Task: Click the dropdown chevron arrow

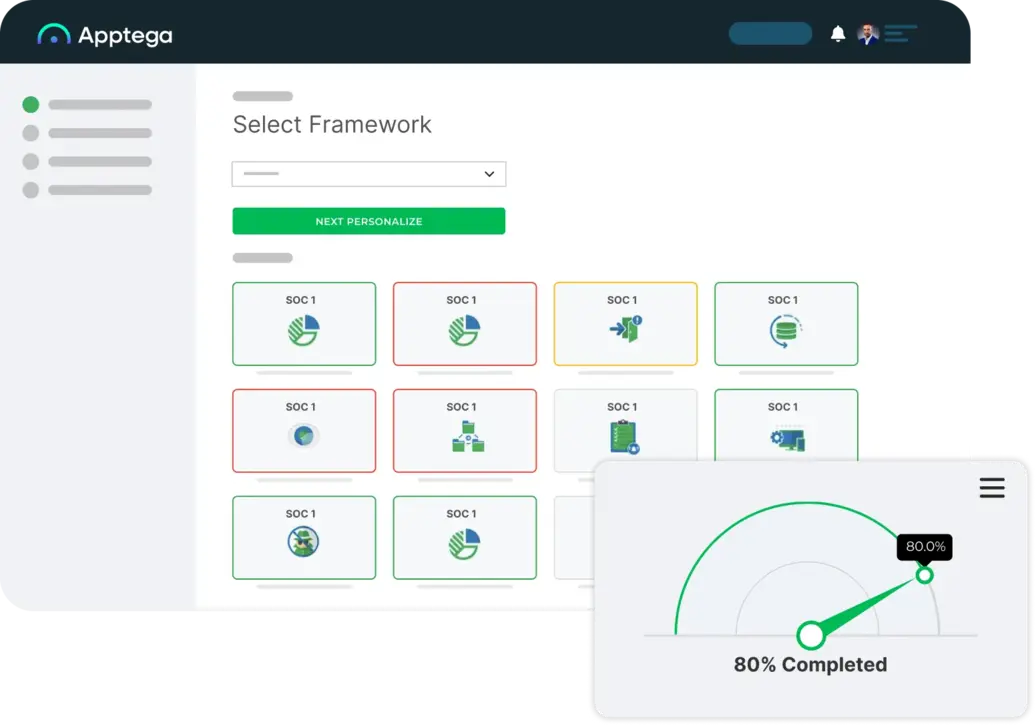Action: pos(489,174)
